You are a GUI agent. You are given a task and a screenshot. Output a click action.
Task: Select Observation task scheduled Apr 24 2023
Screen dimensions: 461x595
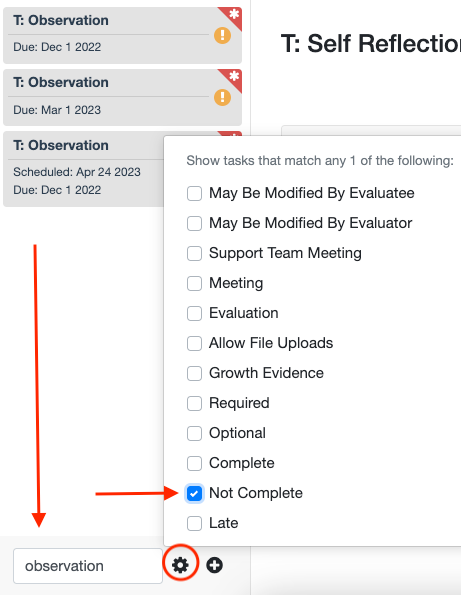coord(83,169)
